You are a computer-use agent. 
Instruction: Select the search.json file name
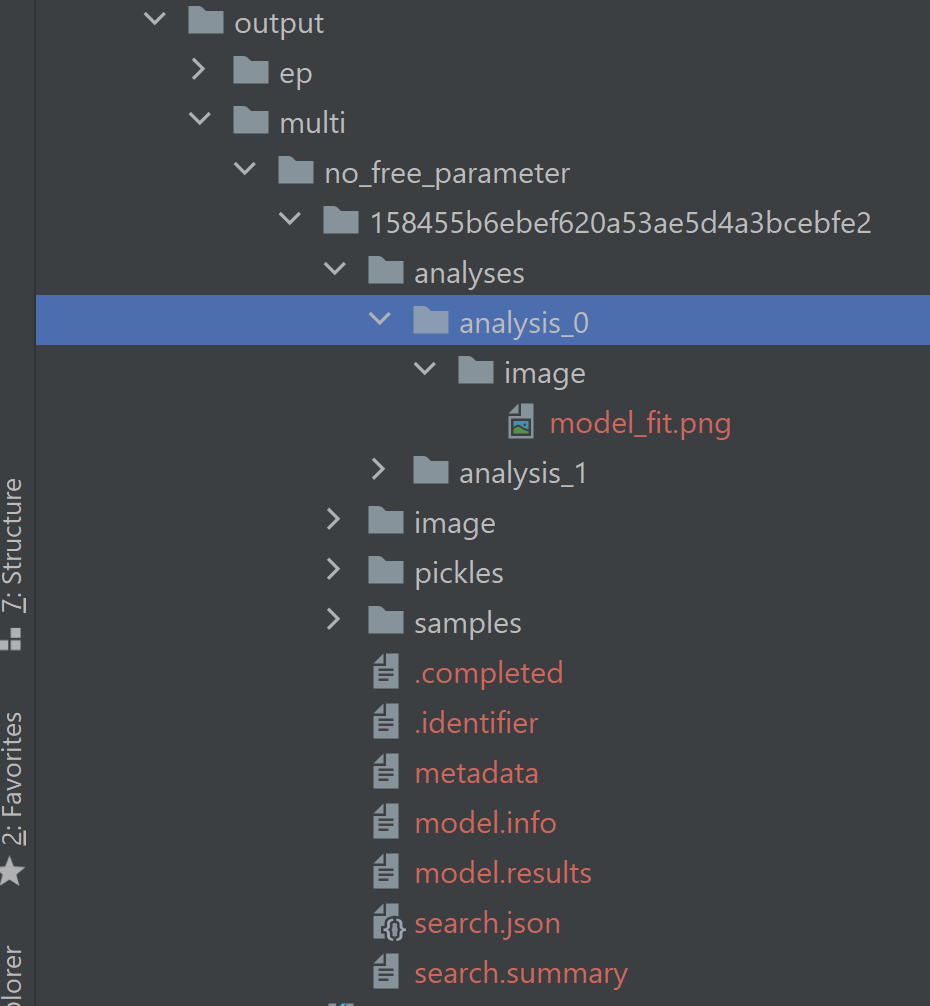(x=487, y=924)
